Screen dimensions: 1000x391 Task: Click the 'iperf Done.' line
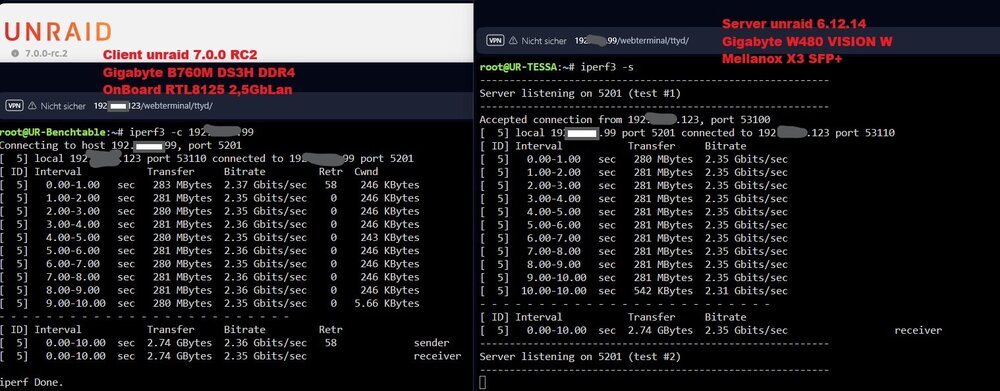coord(32,383)
